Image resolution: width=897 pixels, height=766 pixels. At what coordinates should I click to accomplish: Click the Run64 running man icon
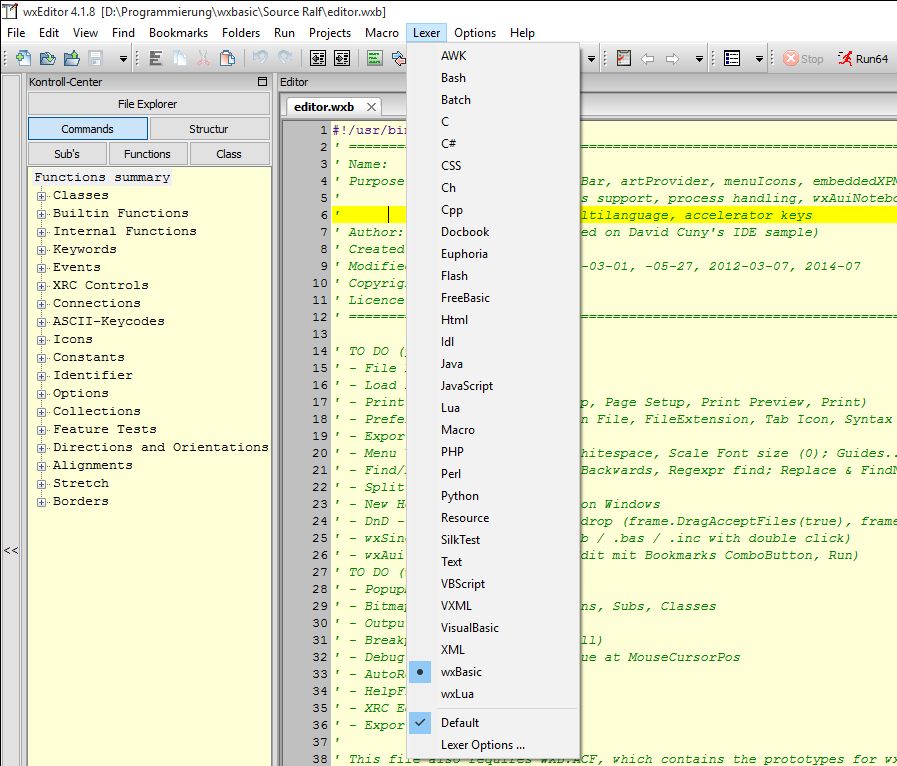(845, 59)
